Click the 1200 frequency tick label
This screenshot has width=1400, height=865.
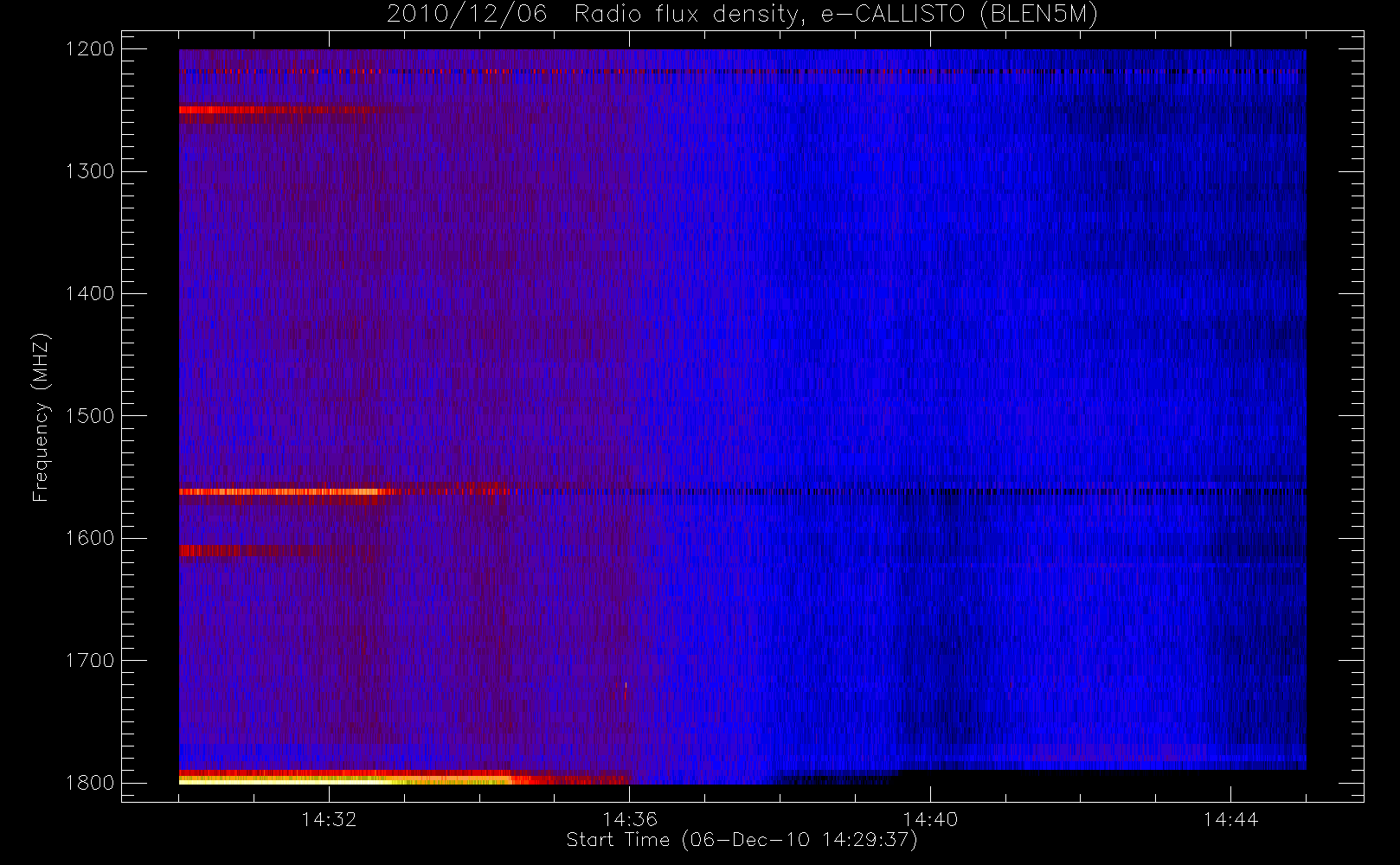[90, 49]
